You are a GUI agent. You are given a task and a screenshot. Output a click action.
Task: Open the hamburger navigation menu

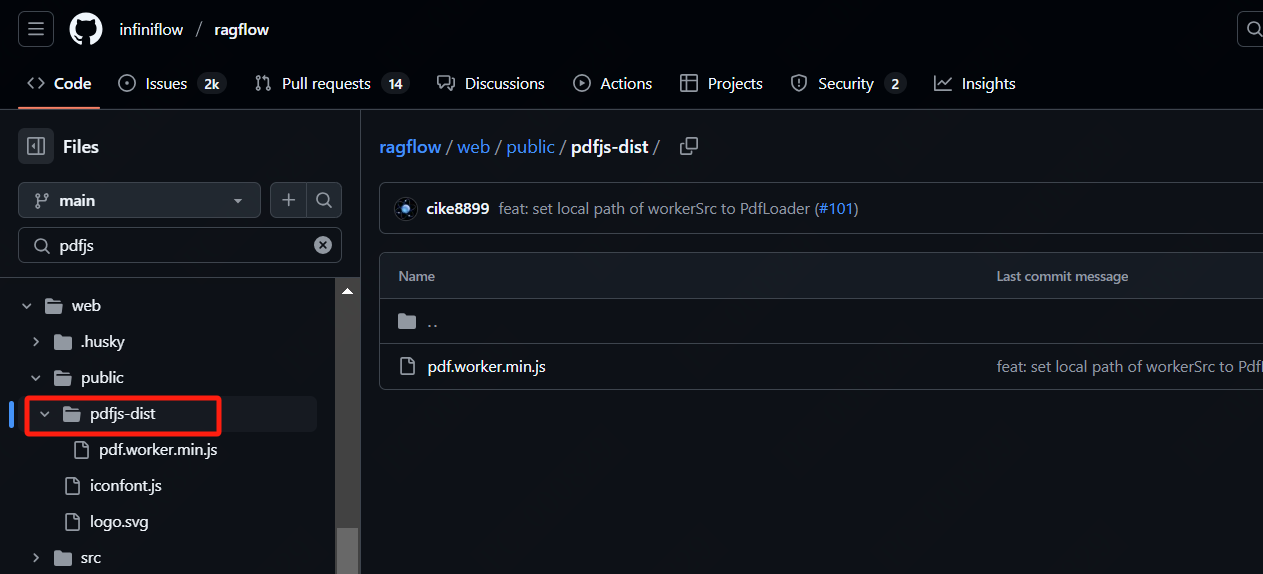coord(35,29)
